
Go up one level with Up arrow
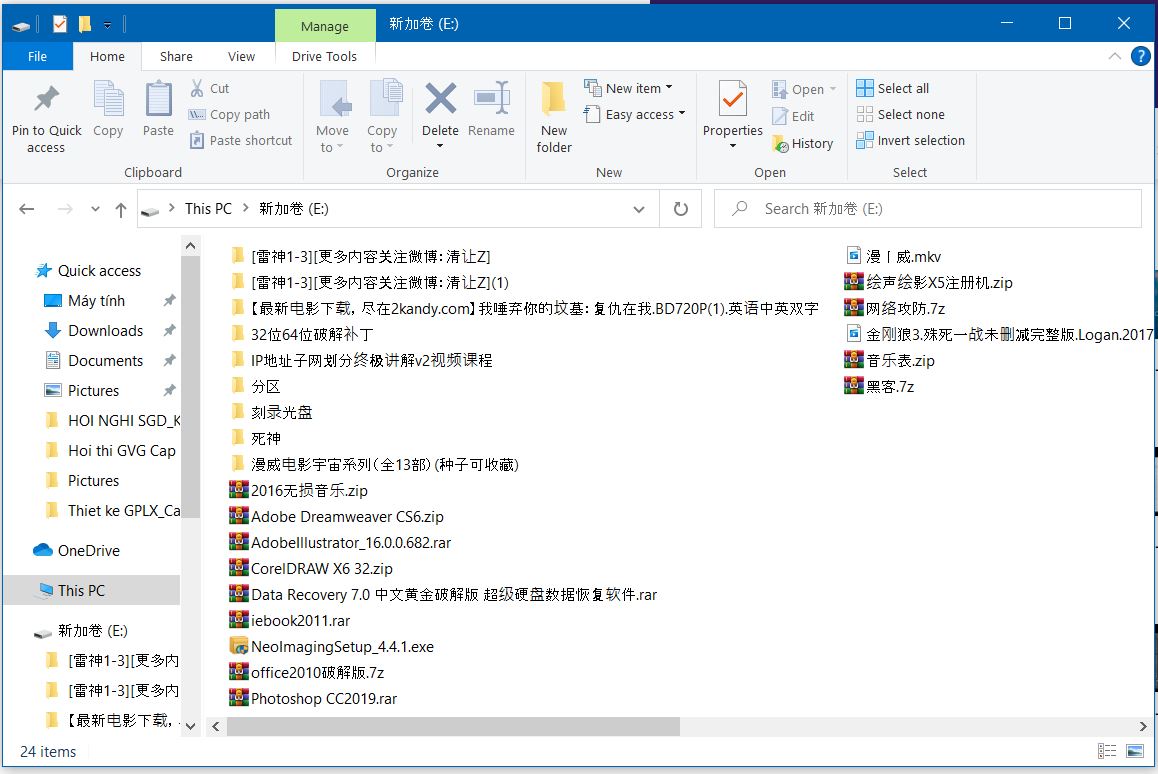(121, 209)
